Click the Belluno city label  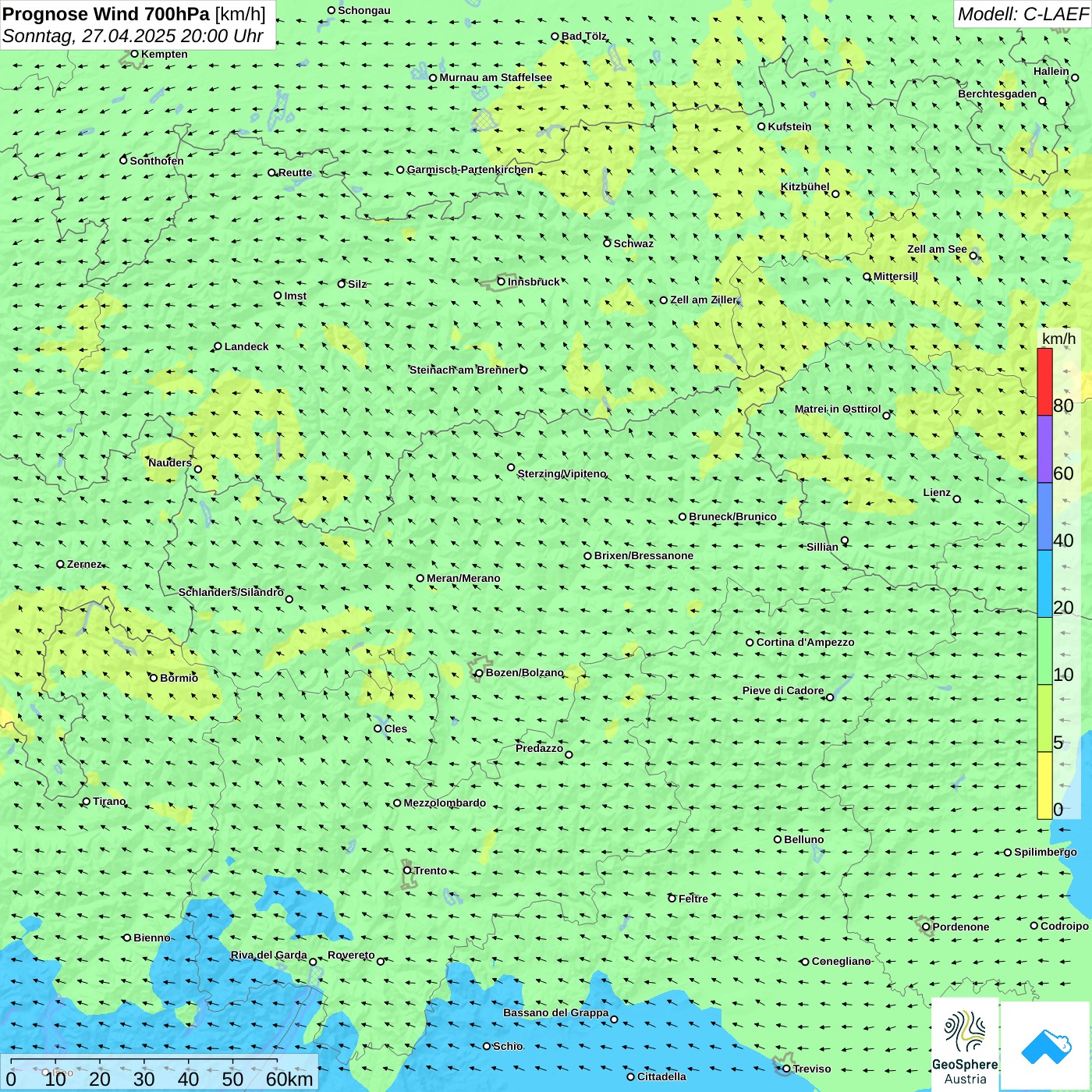tap(803, 839)
